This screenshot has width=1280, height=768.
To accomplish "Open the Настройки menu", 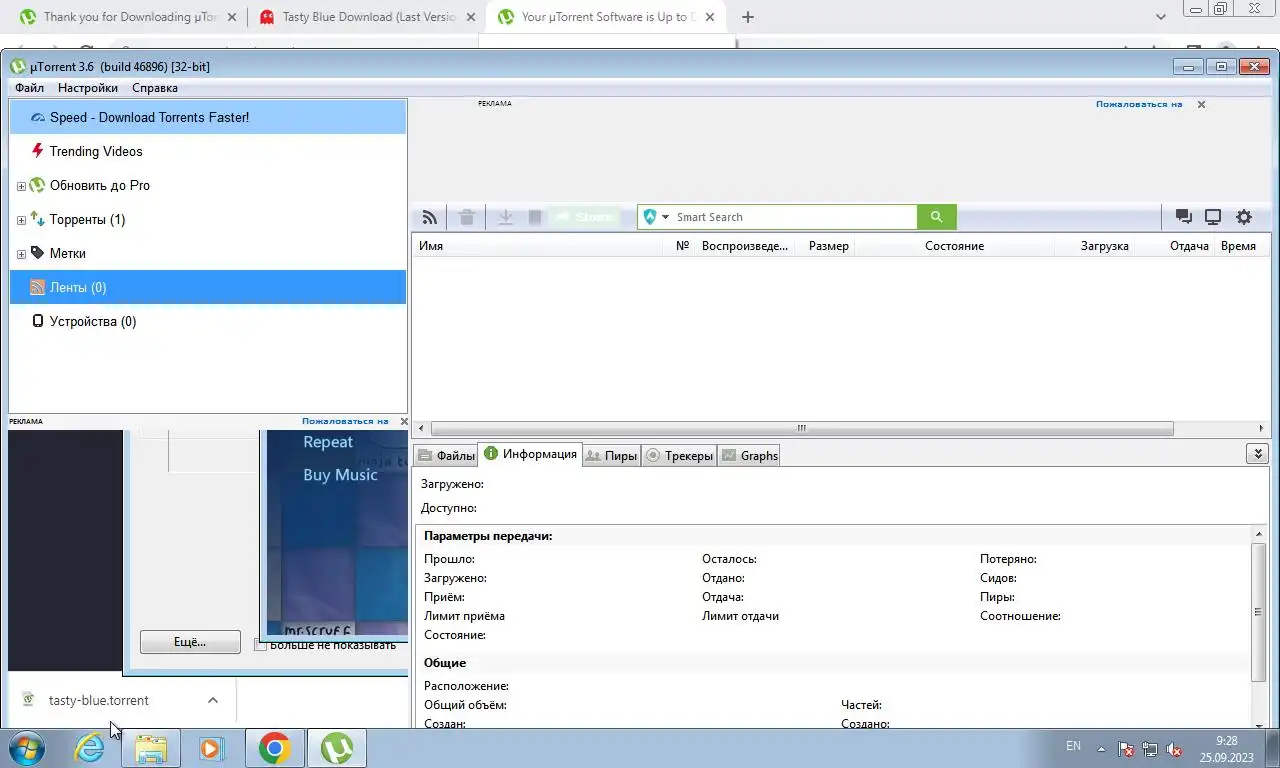I will coord(88,88).
